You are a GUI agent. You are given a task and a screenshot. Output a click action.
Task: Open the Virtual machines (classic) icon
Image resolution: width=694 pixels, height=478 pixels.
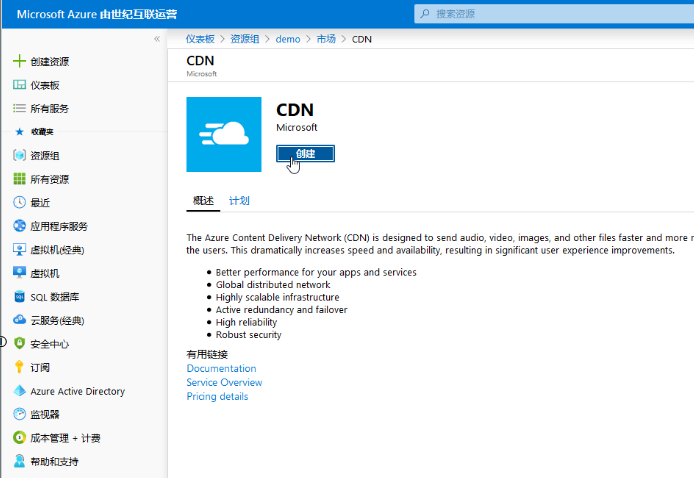(19, 250)
